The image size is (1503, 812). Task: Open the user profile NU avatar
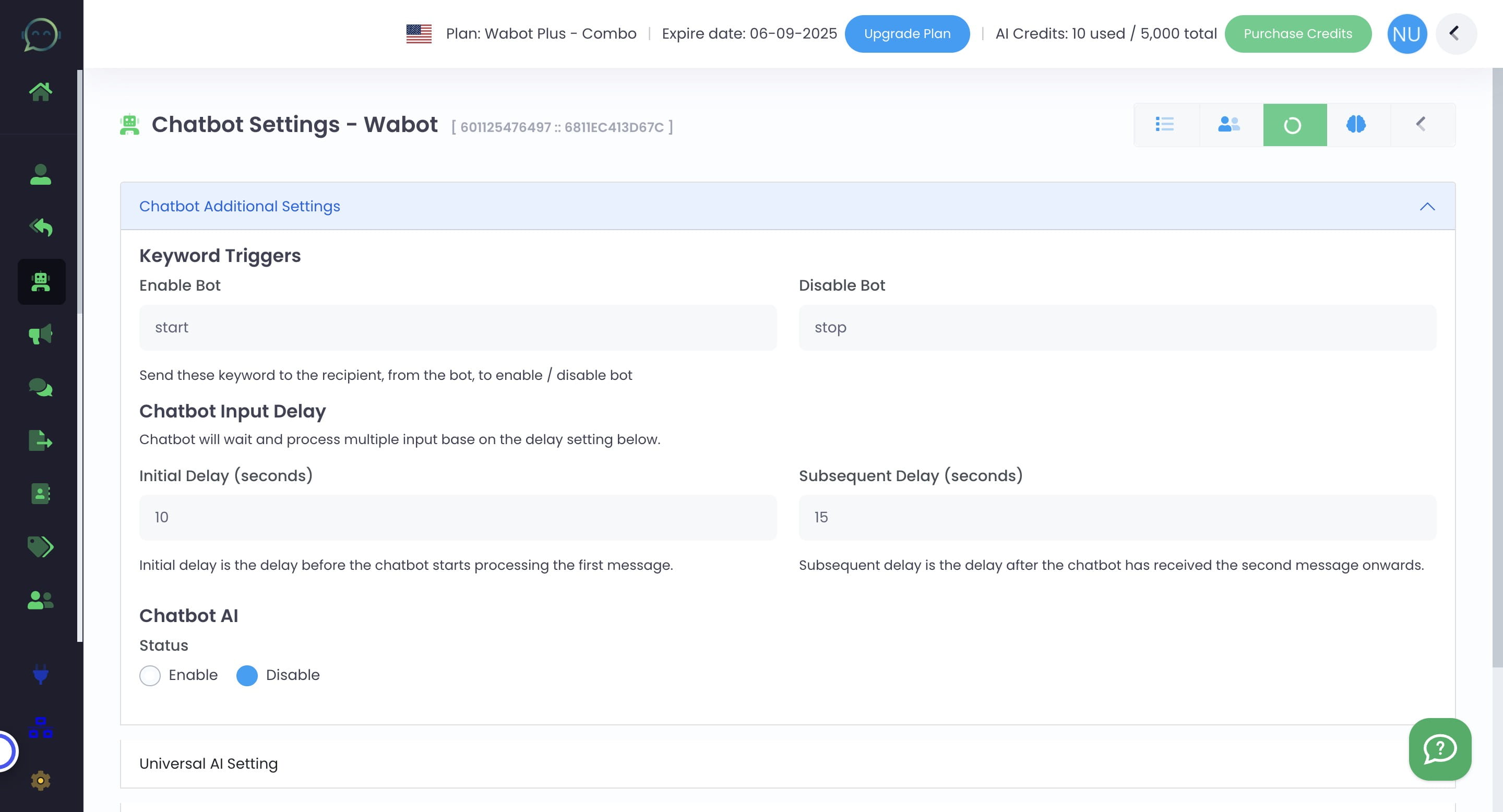1407,33
